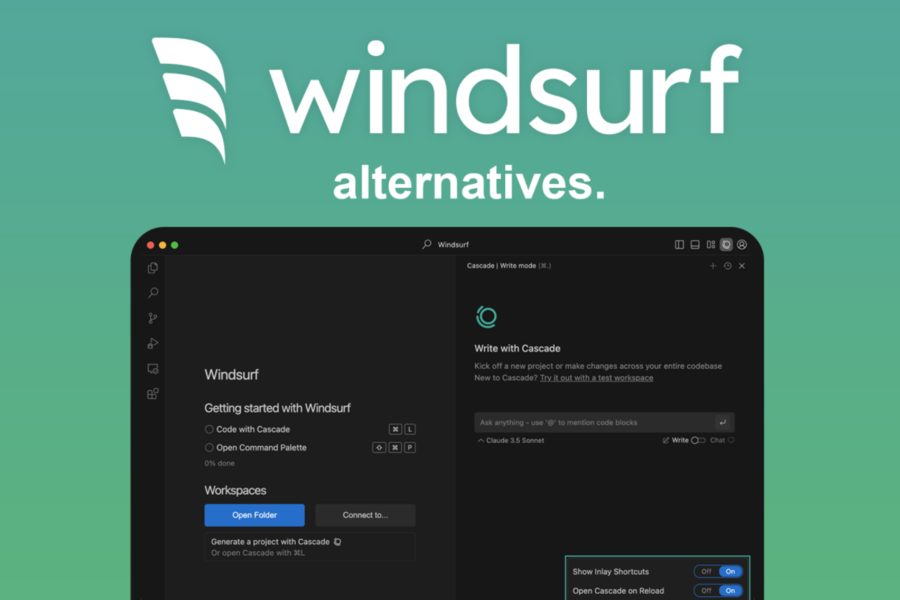Click the Windsurf title bar search box
This screenshot has height=600, width=900.
[445, 245]
